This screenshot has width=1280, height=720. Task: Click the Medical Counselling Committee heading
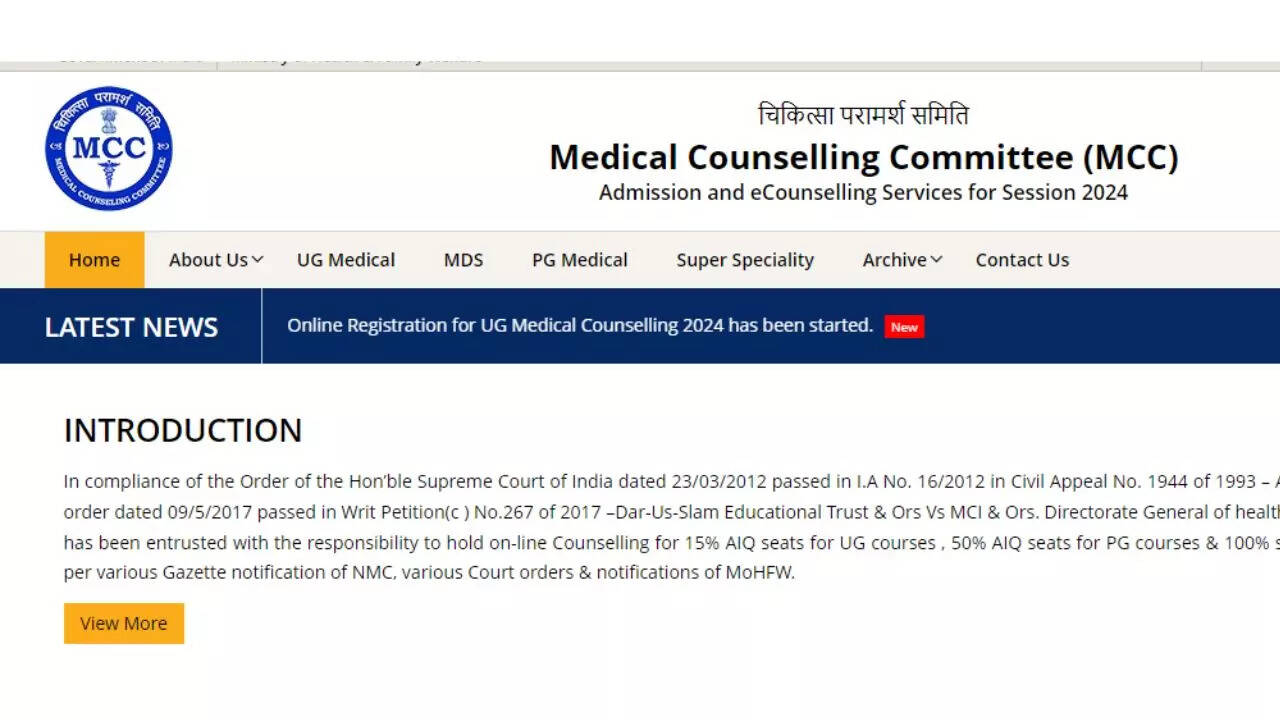pos(863,157)
